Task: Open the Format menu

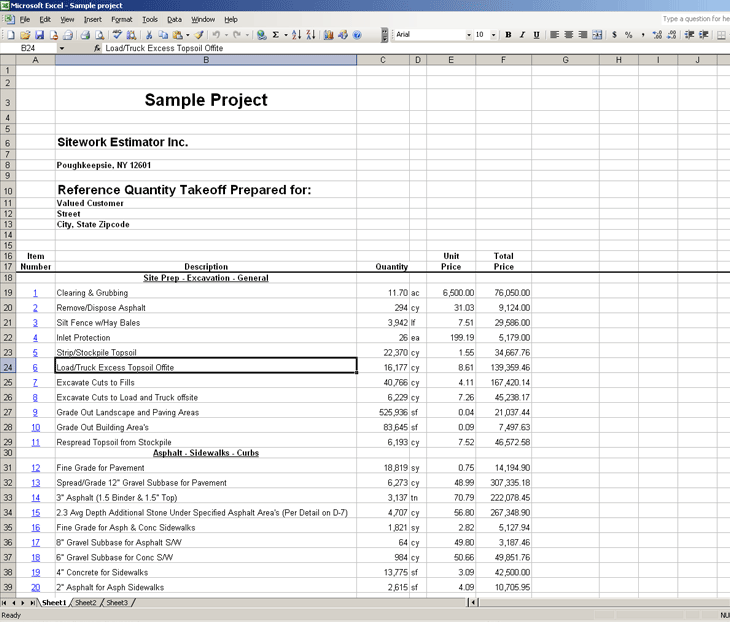Action: 121,19
